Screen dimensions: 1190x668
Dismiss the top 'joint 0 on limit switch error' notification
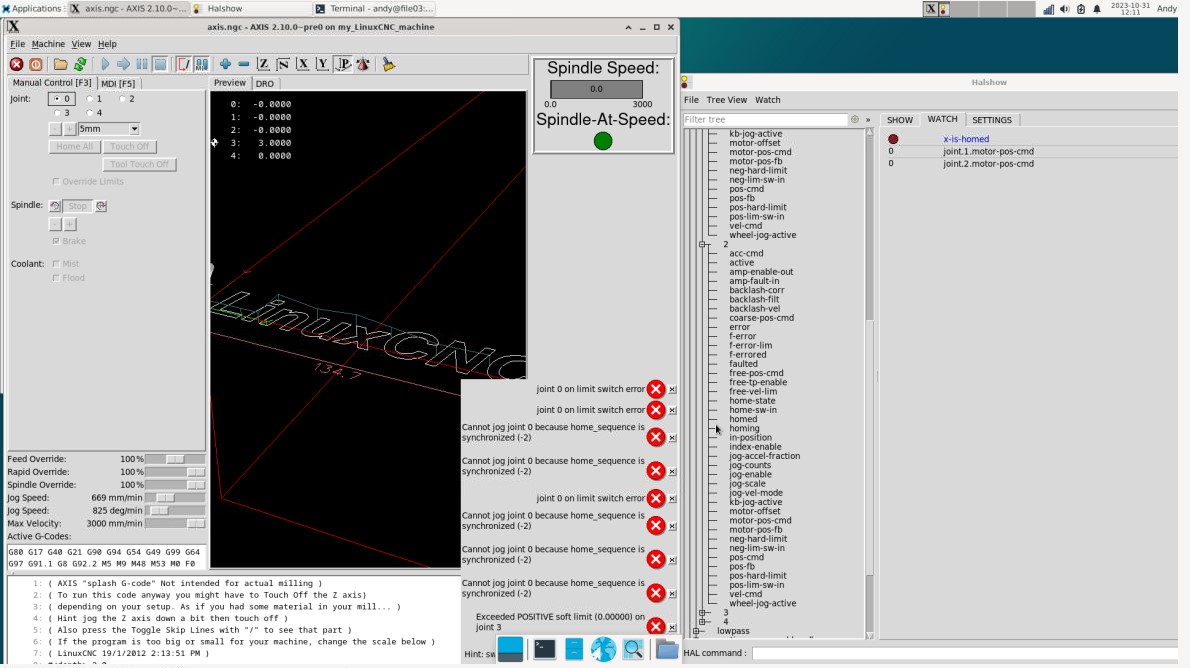coord(672,389)
